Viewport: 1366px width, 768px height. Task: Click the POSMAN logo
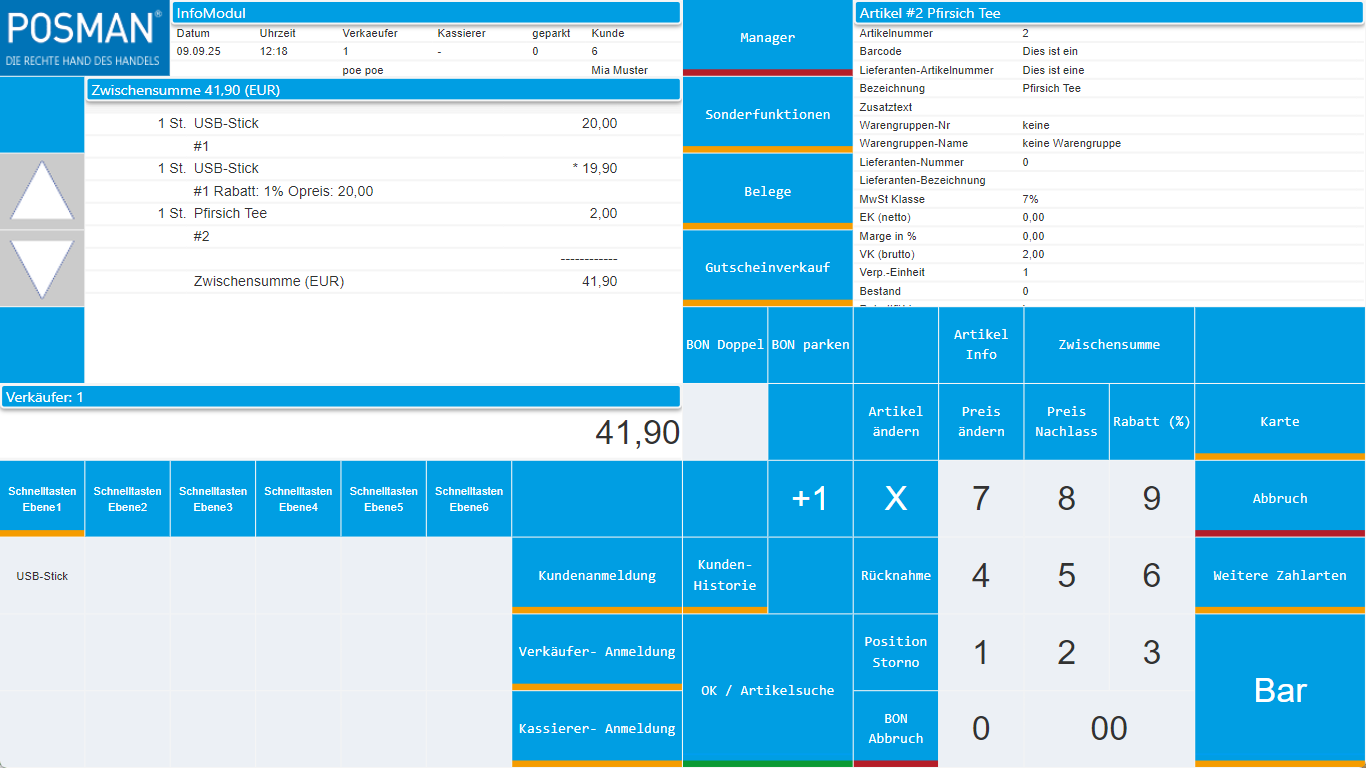(84, 38)
